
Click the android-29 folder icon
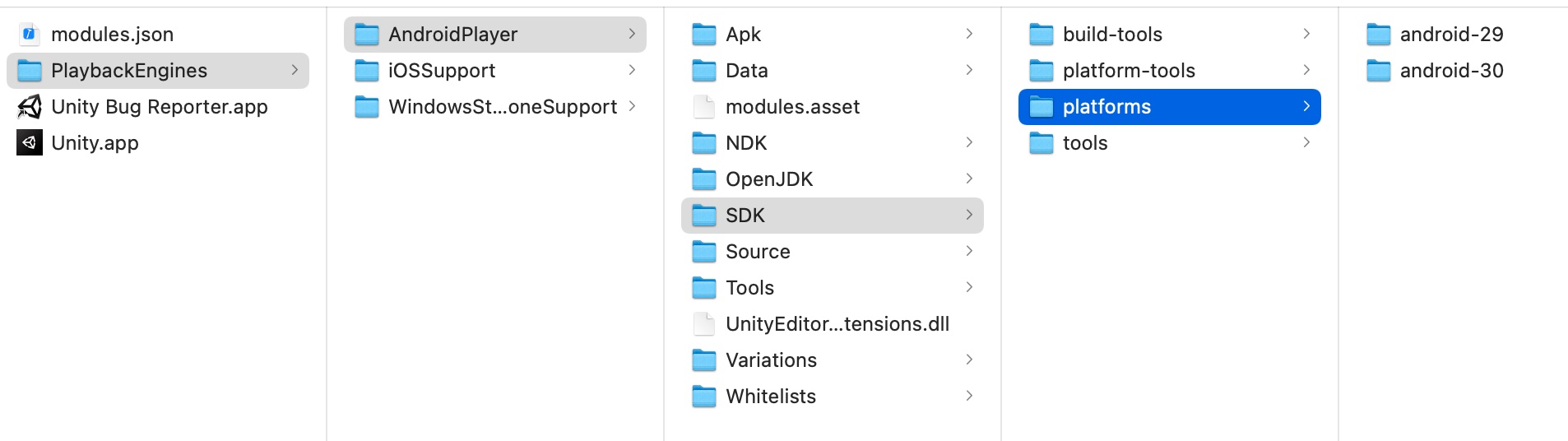[x=1379, y=35]
